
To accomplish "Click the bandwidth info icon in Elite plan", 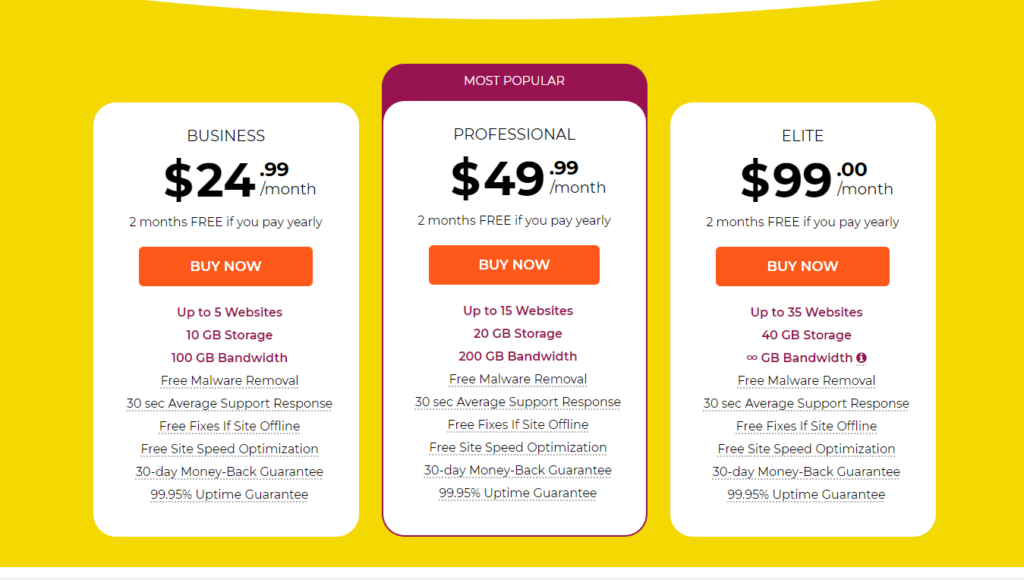I will [x=861, y=358].
